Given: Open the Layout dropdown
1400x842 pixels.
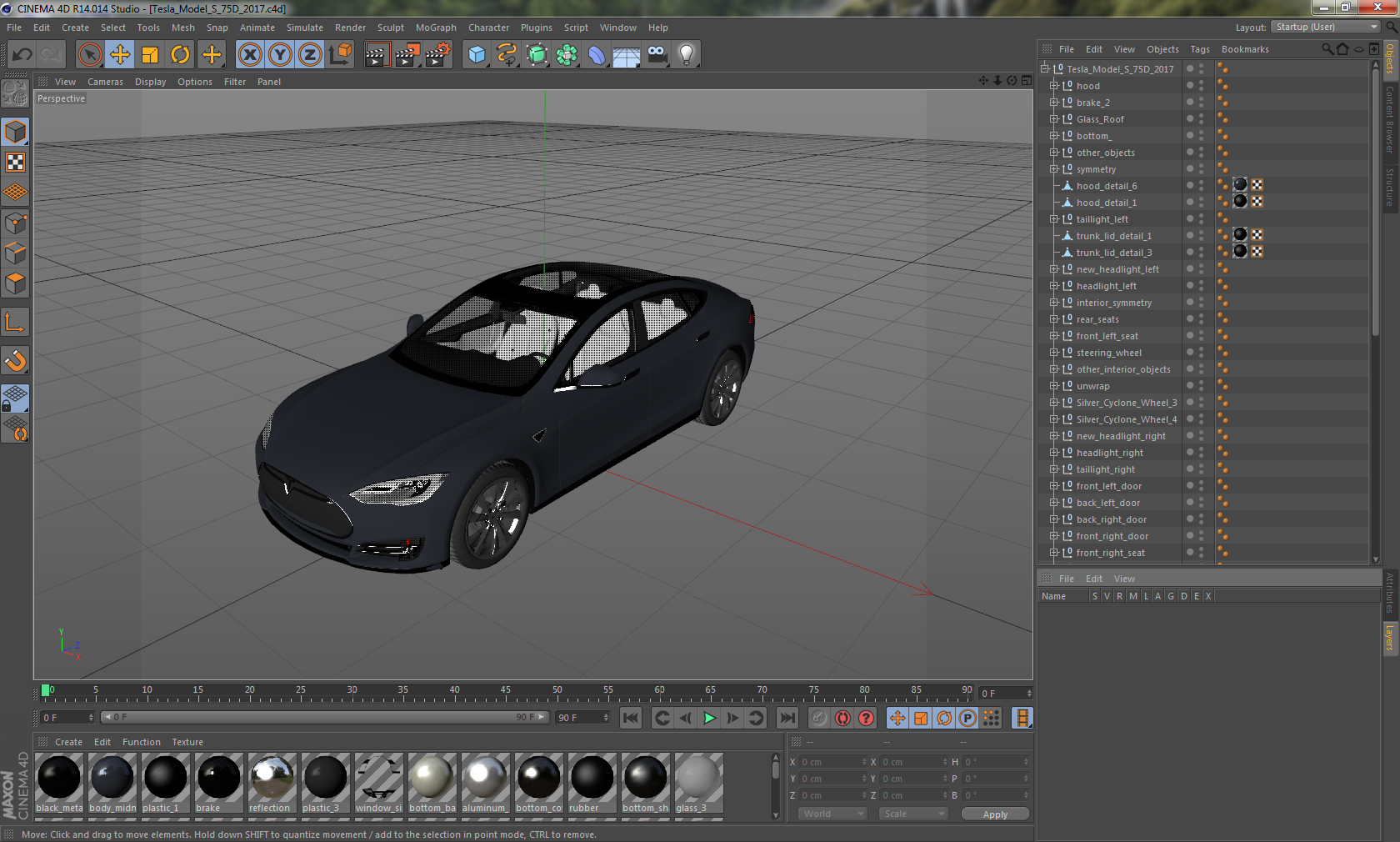Looking at the screenshot, I should [1327, 28].
